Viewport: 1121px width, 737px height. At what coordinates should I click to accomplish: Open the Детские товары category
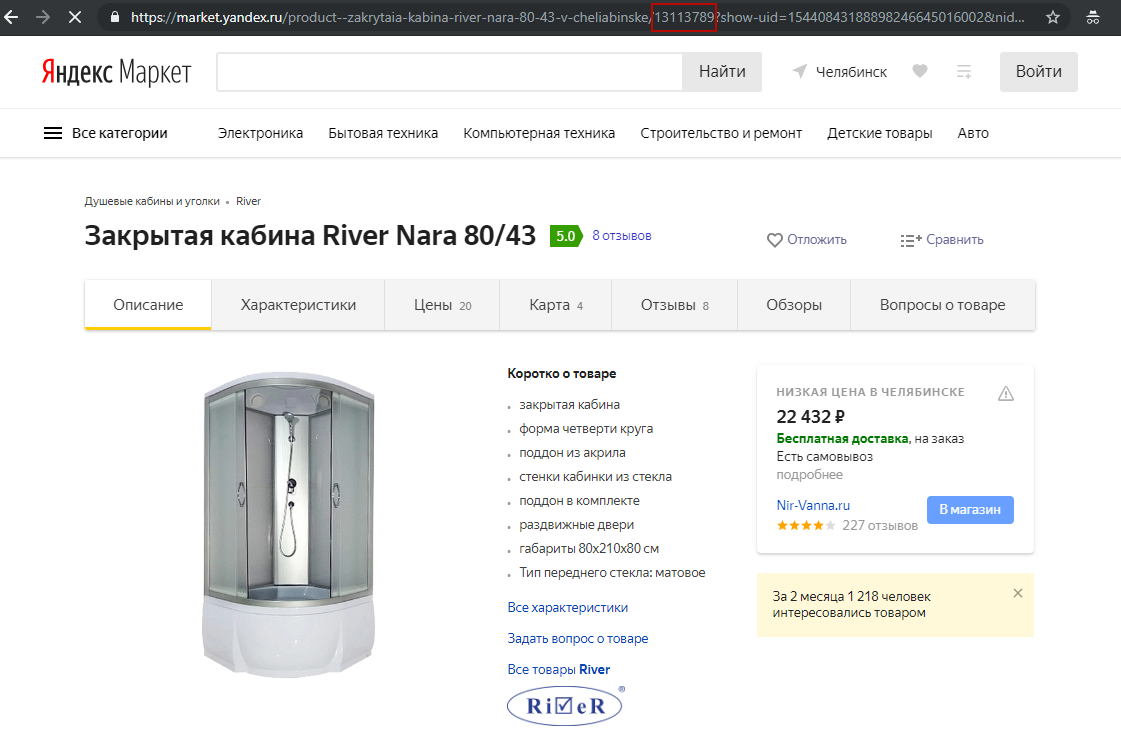click(x=880, y=133)
